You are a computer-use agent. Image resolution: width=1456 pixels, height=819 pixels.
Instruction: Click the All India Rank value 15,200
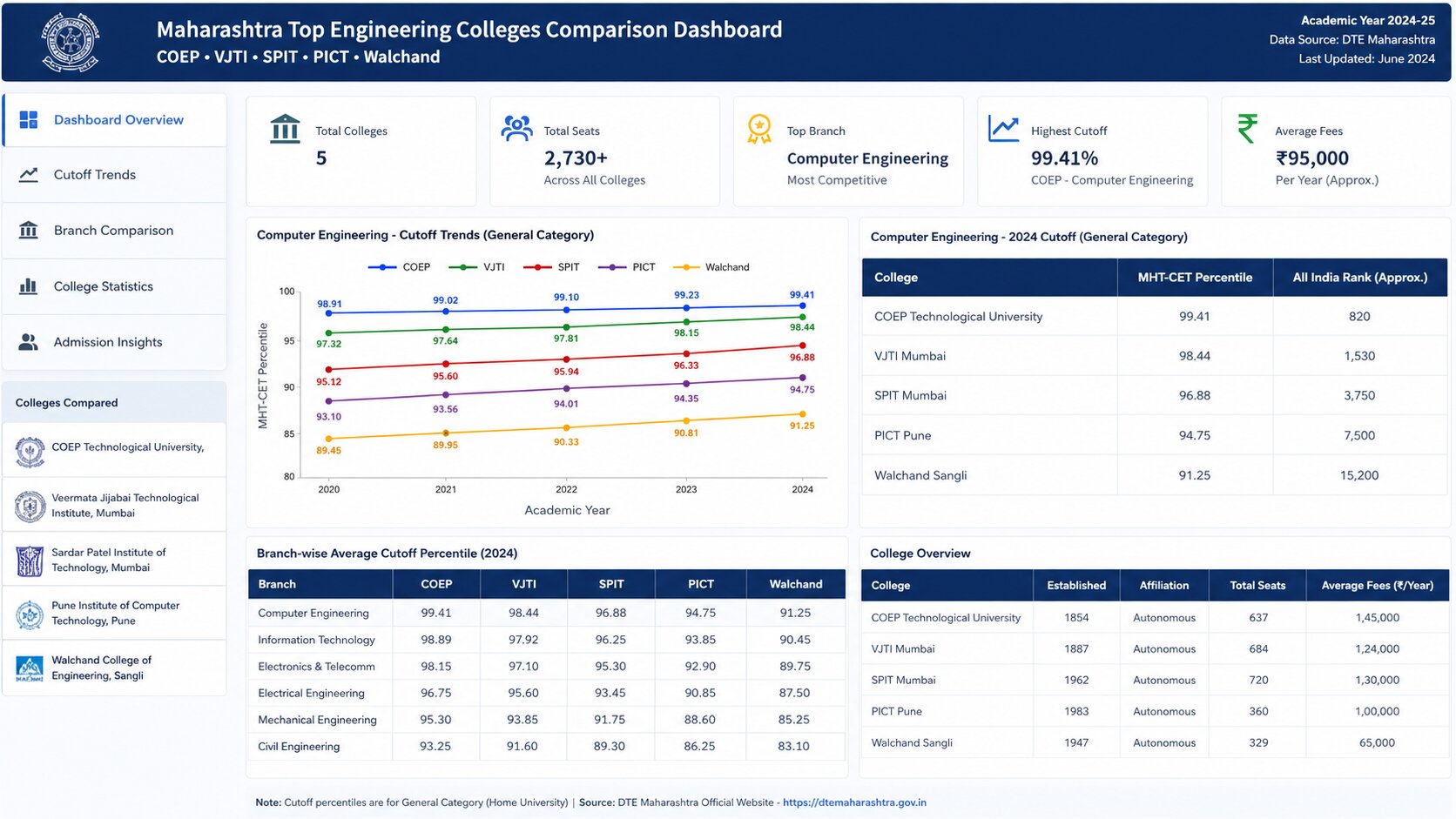[1359, 475]
